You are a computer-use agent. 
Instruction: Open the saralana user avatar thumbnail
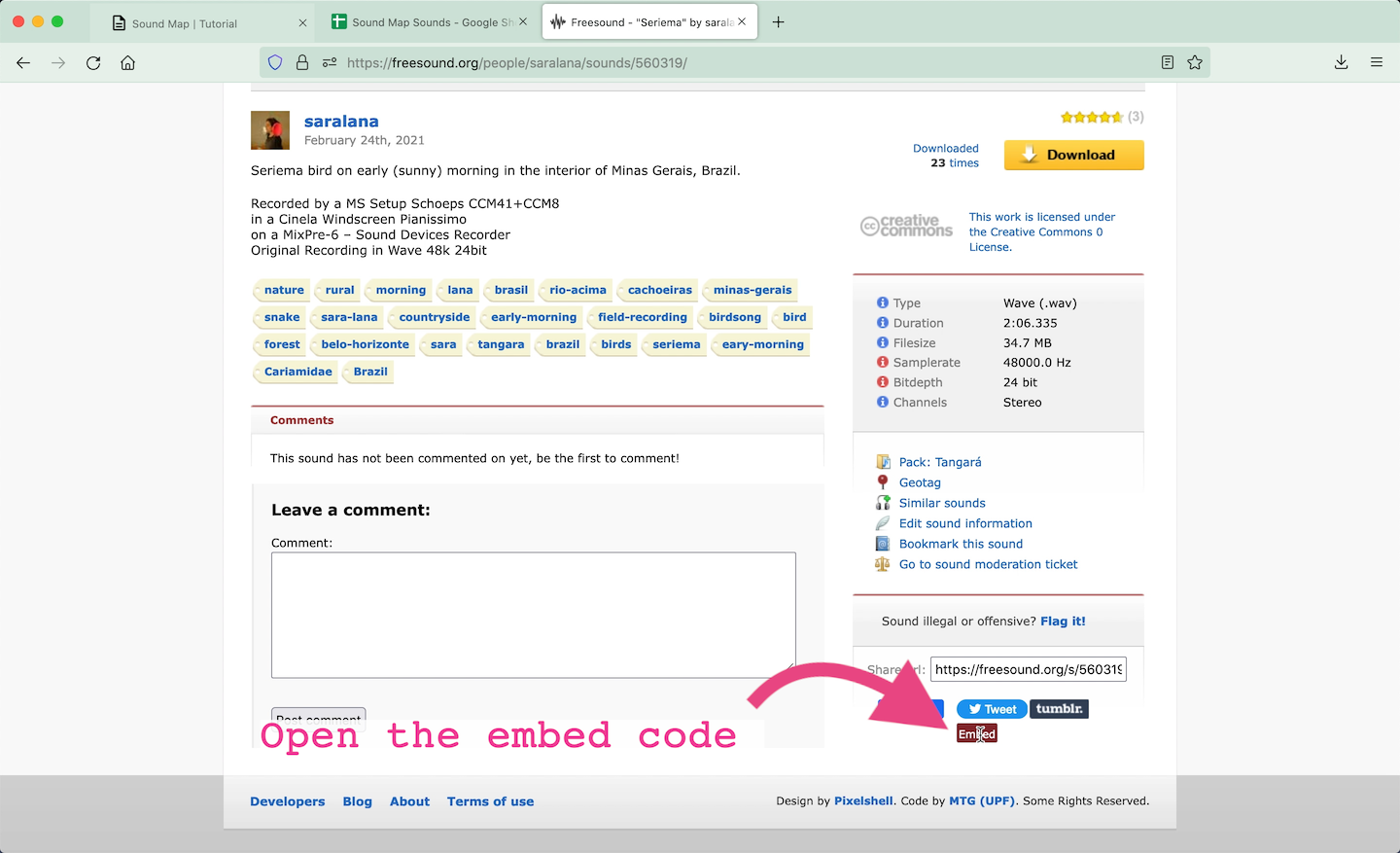(270, 130)
